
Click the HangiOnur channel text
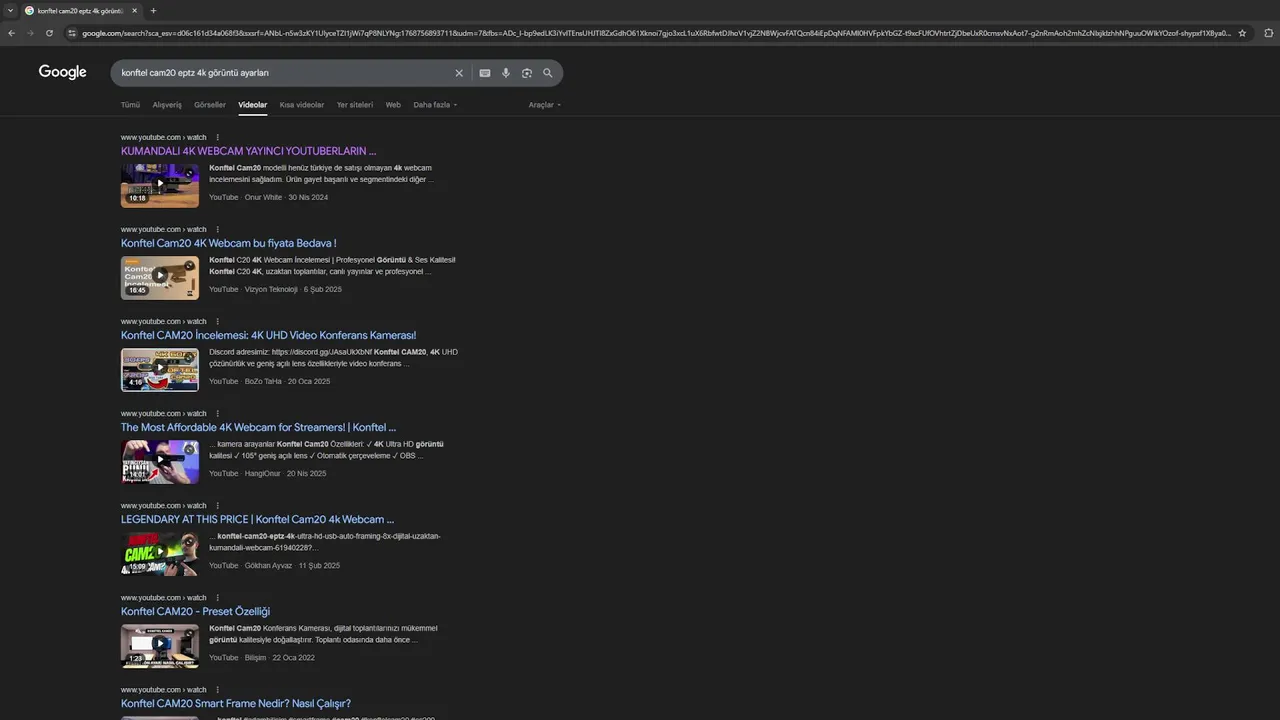[262, 473]
